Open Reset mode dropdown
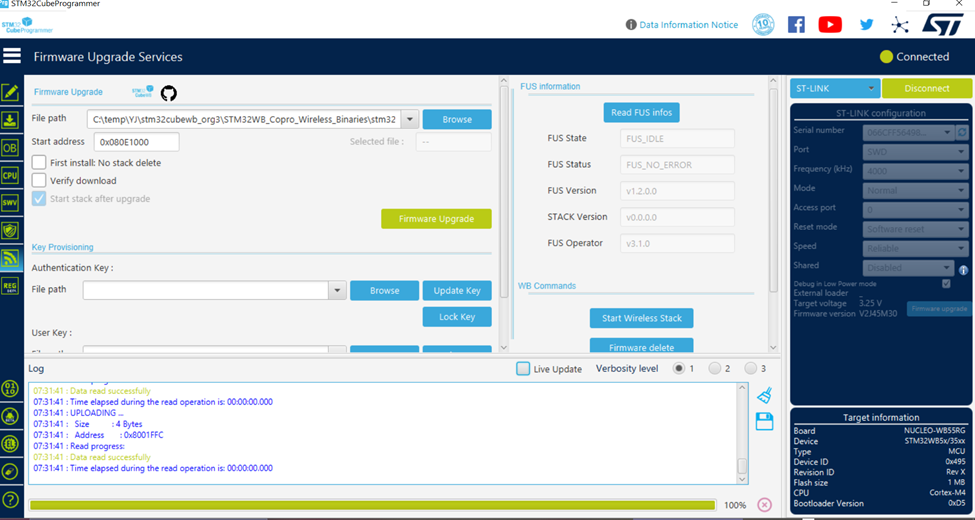The height and width of the screenshot is (520, 975). (x=914, y=229)
